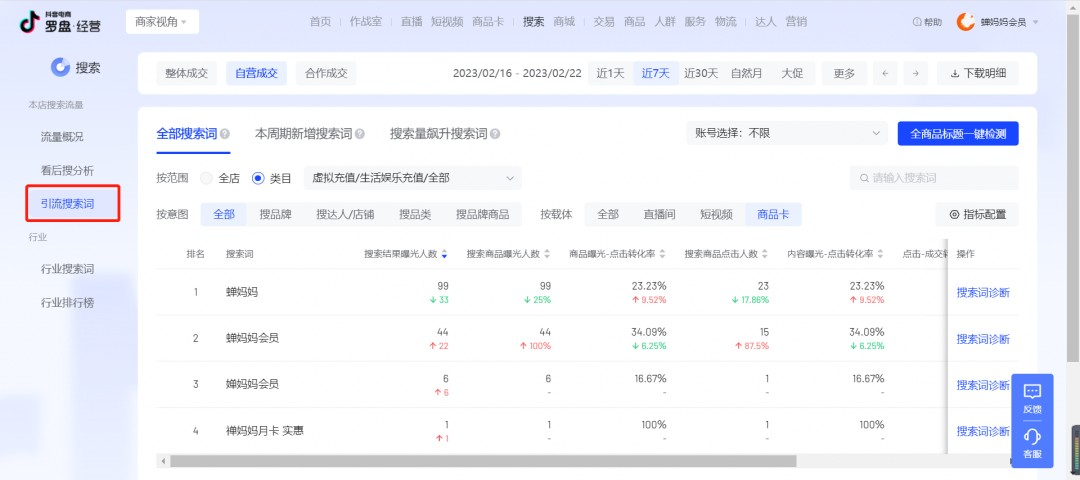
Task: Switch to 整体成交 tab
Action: [x=186, y=74]
